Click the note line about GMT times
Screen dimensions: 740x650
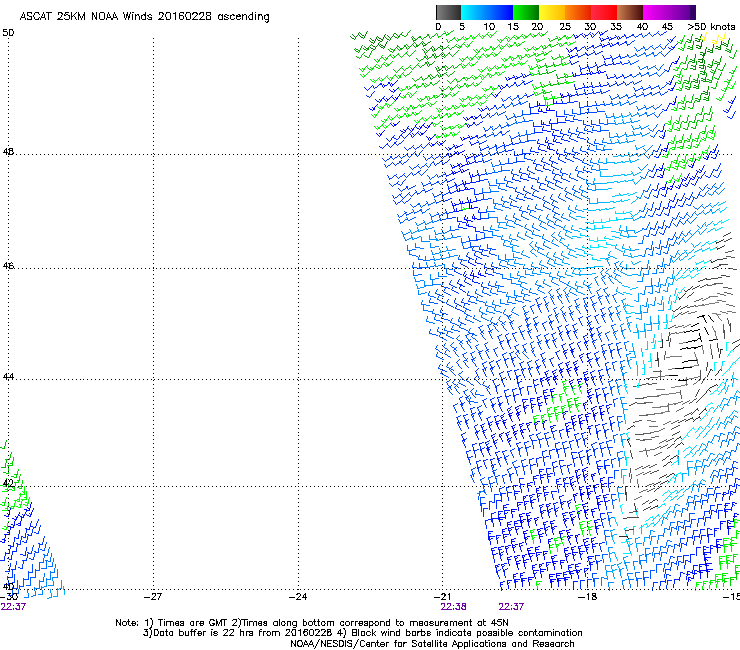[x=312, y=623]
